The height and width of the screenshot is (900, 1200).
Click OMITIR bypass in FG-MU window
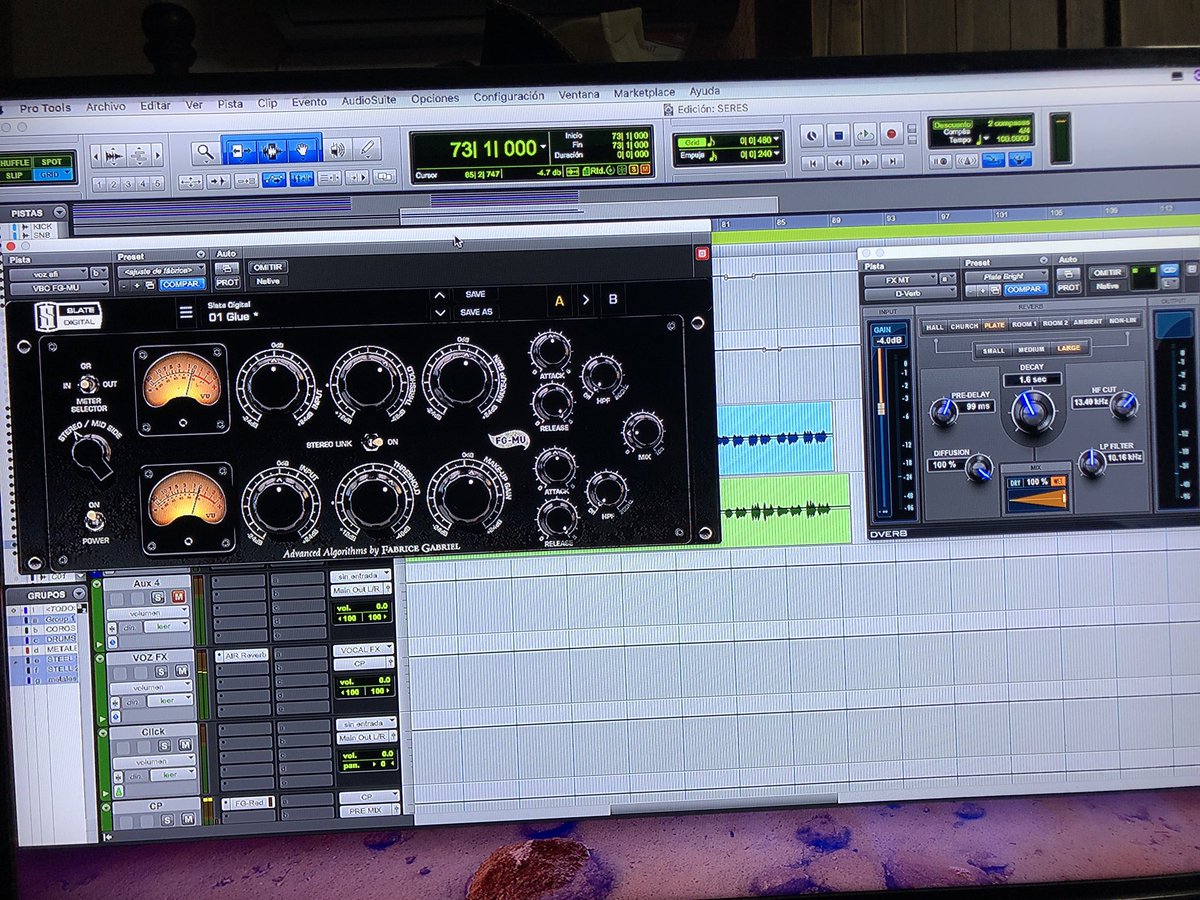point(267,267)
